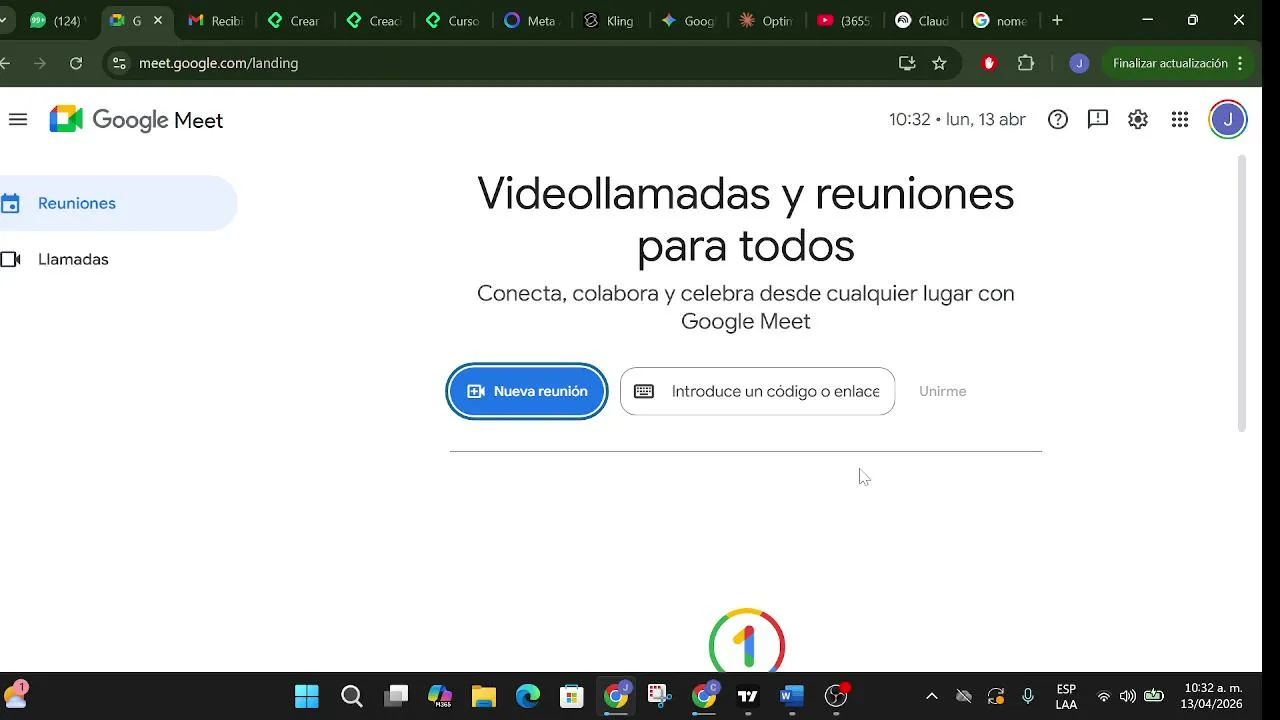This screenshot has width=1280, height=720.
Task: Open the Google apps grid
Action: click(x=1180, y=120)
